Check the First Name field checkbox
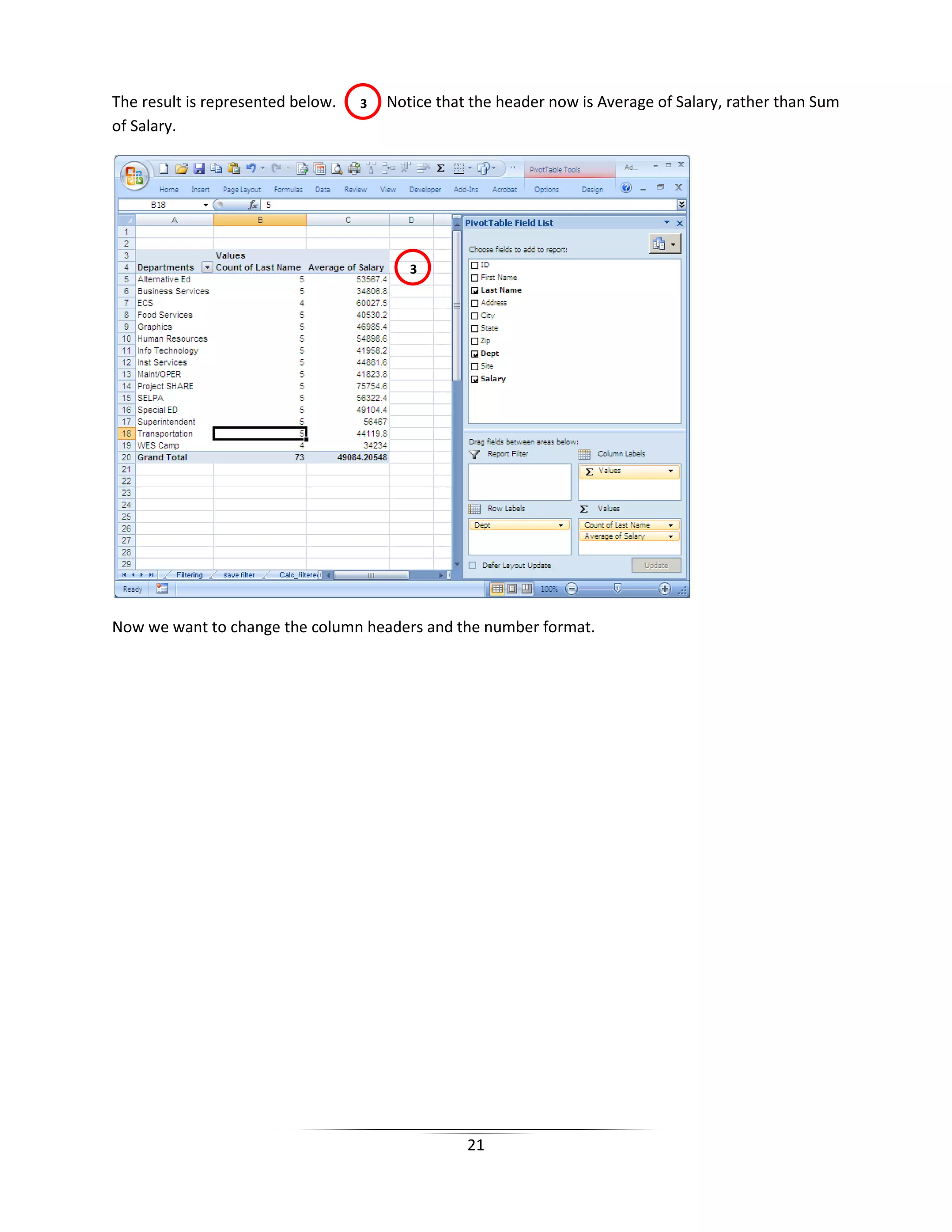Image resolution: width=952 pixels, height=1232 pixels. coord(475,278)
